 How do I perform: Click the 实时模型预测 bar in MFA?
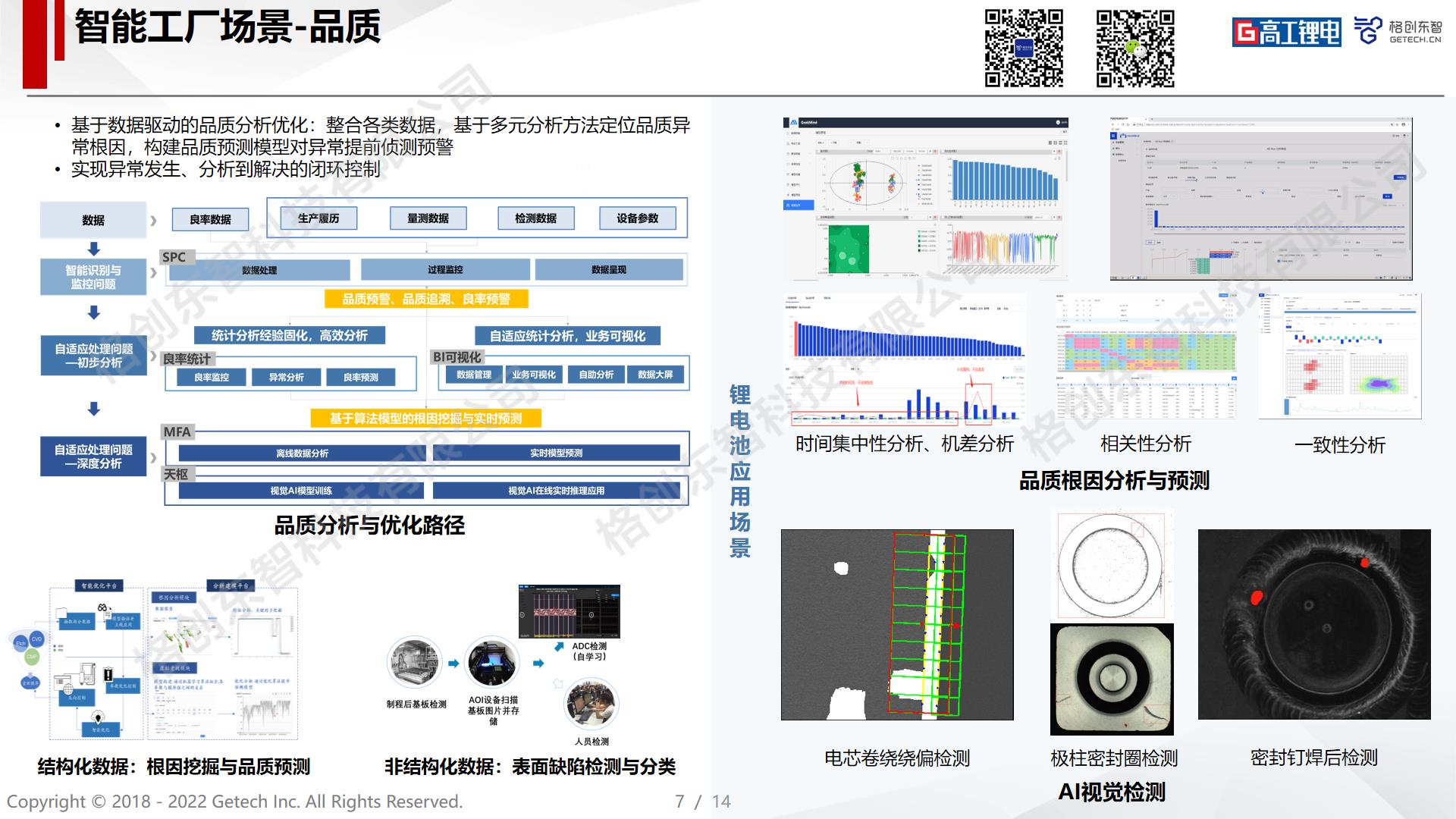556,453
